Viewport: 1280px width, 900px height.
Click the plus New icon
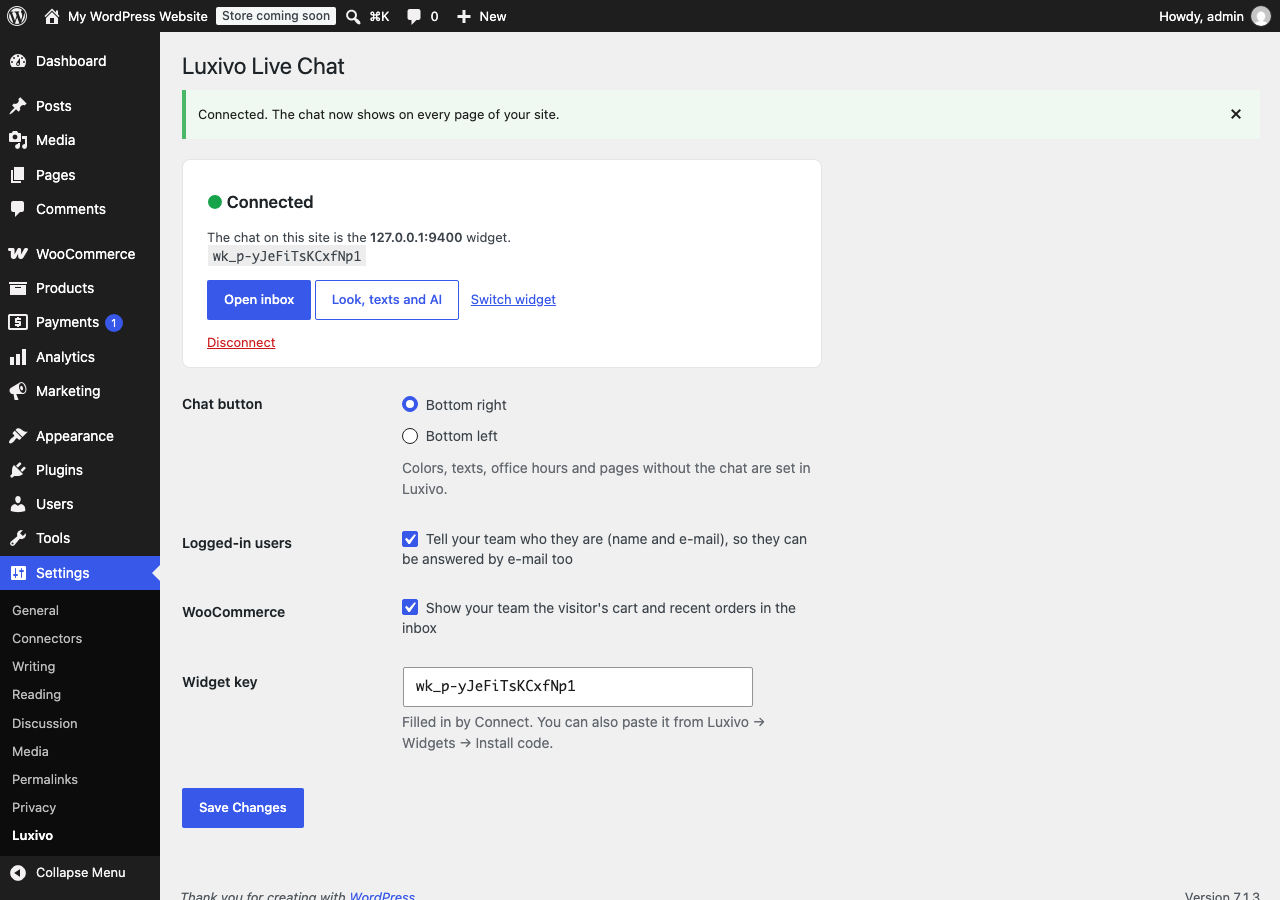pyautogui.click(x=464, y=16)
